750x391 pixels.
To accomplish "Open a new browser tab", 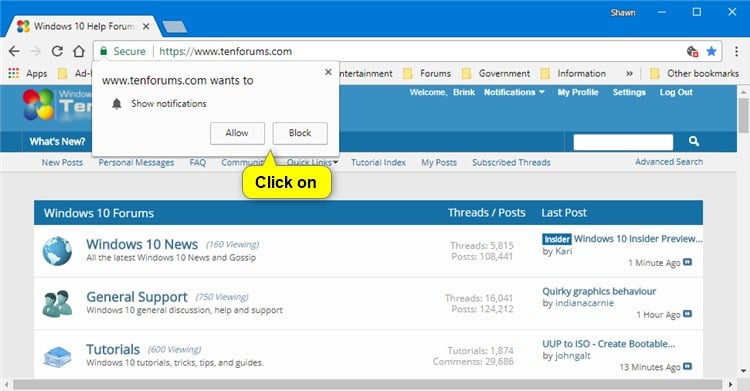I will coord(175,27).
